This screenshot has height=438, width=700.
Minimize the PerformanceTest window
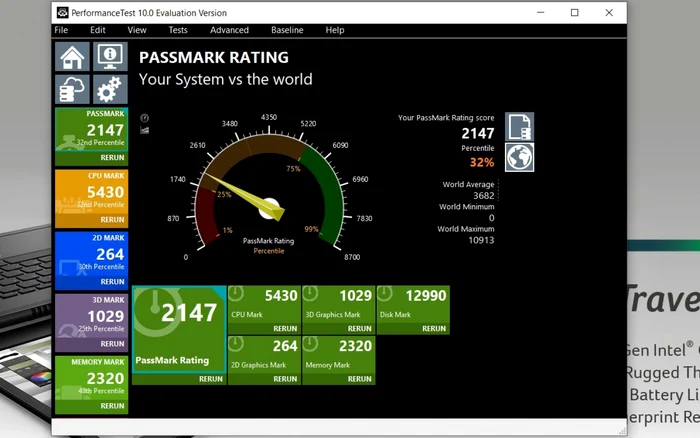pos(541,13)
